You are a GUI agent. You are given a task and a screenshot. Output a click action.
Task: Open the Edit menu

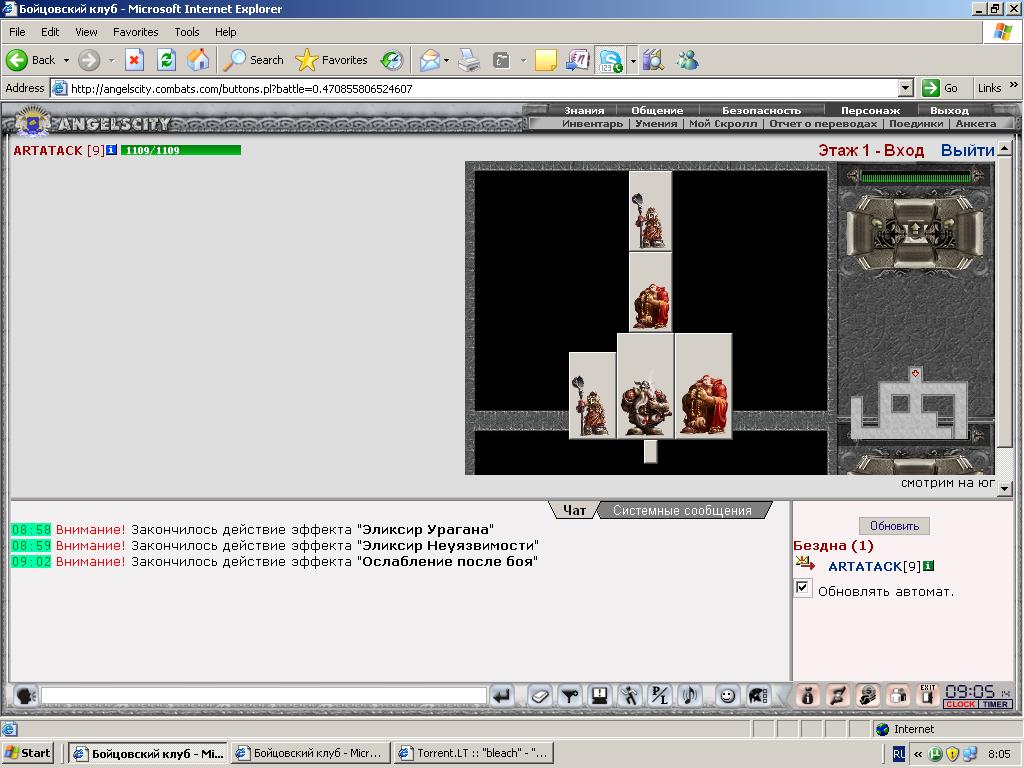[x=50, y=32]
